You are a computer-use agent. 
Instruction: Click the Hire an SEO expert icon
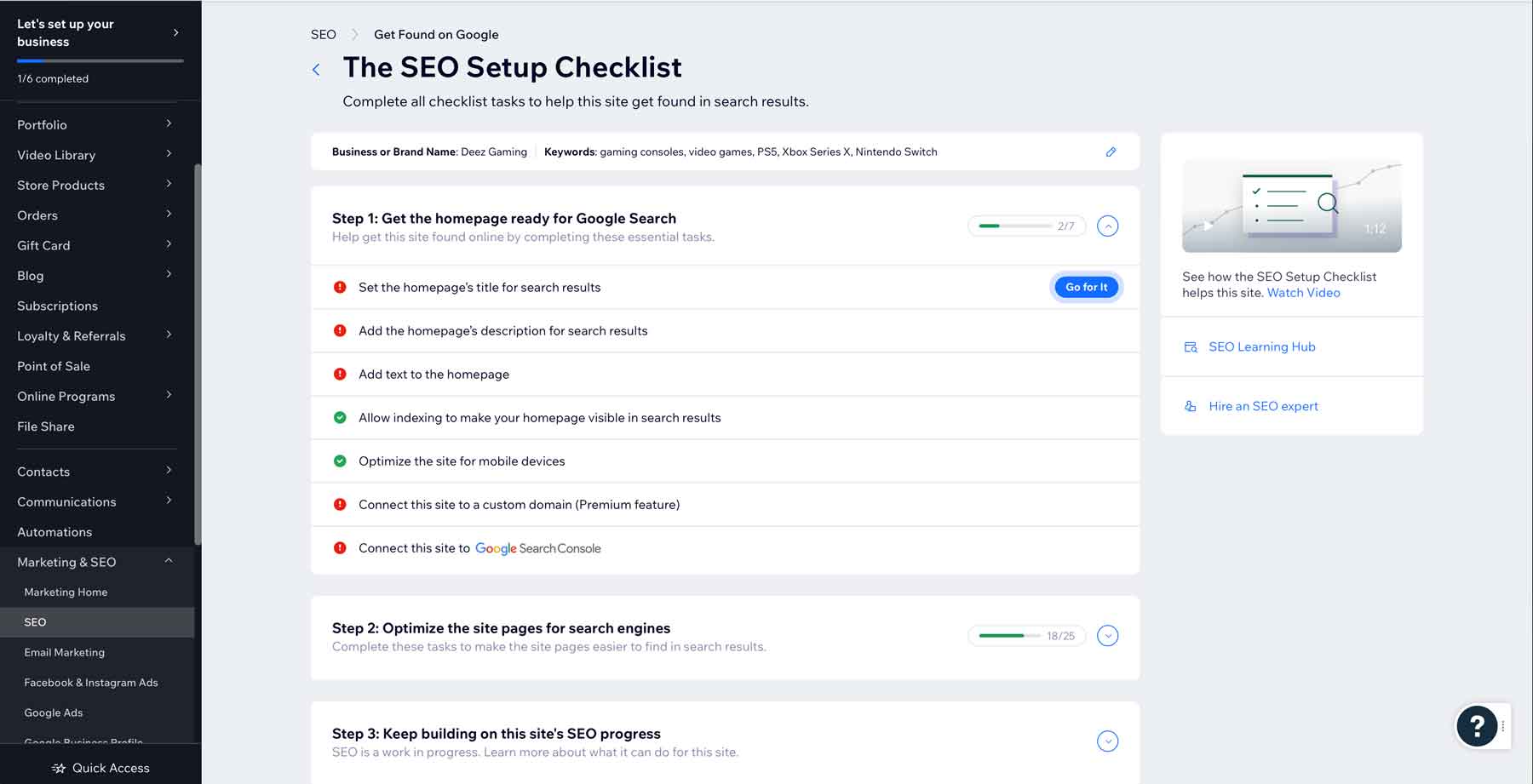pos(1190,406)
